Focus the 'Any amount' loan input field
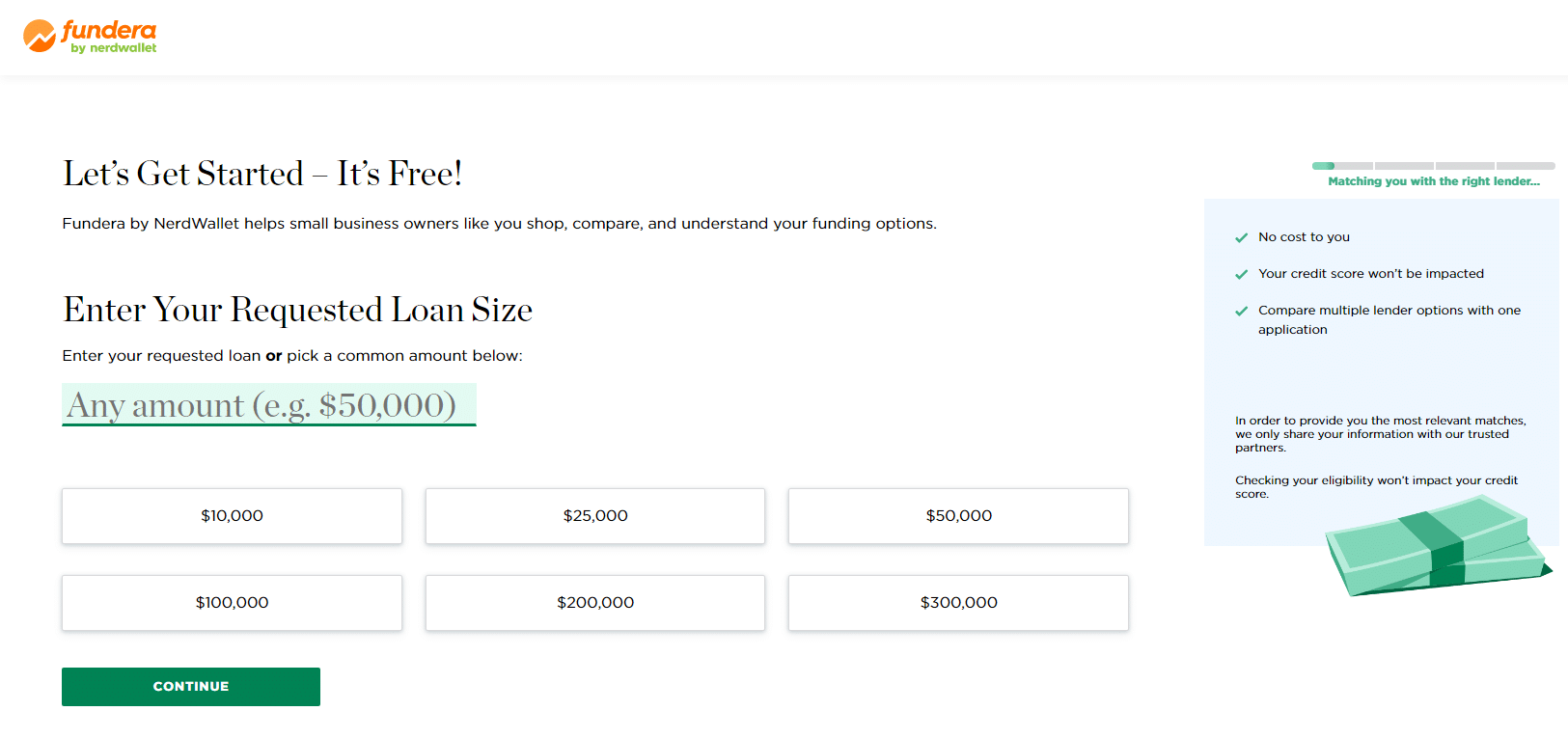 268,405
